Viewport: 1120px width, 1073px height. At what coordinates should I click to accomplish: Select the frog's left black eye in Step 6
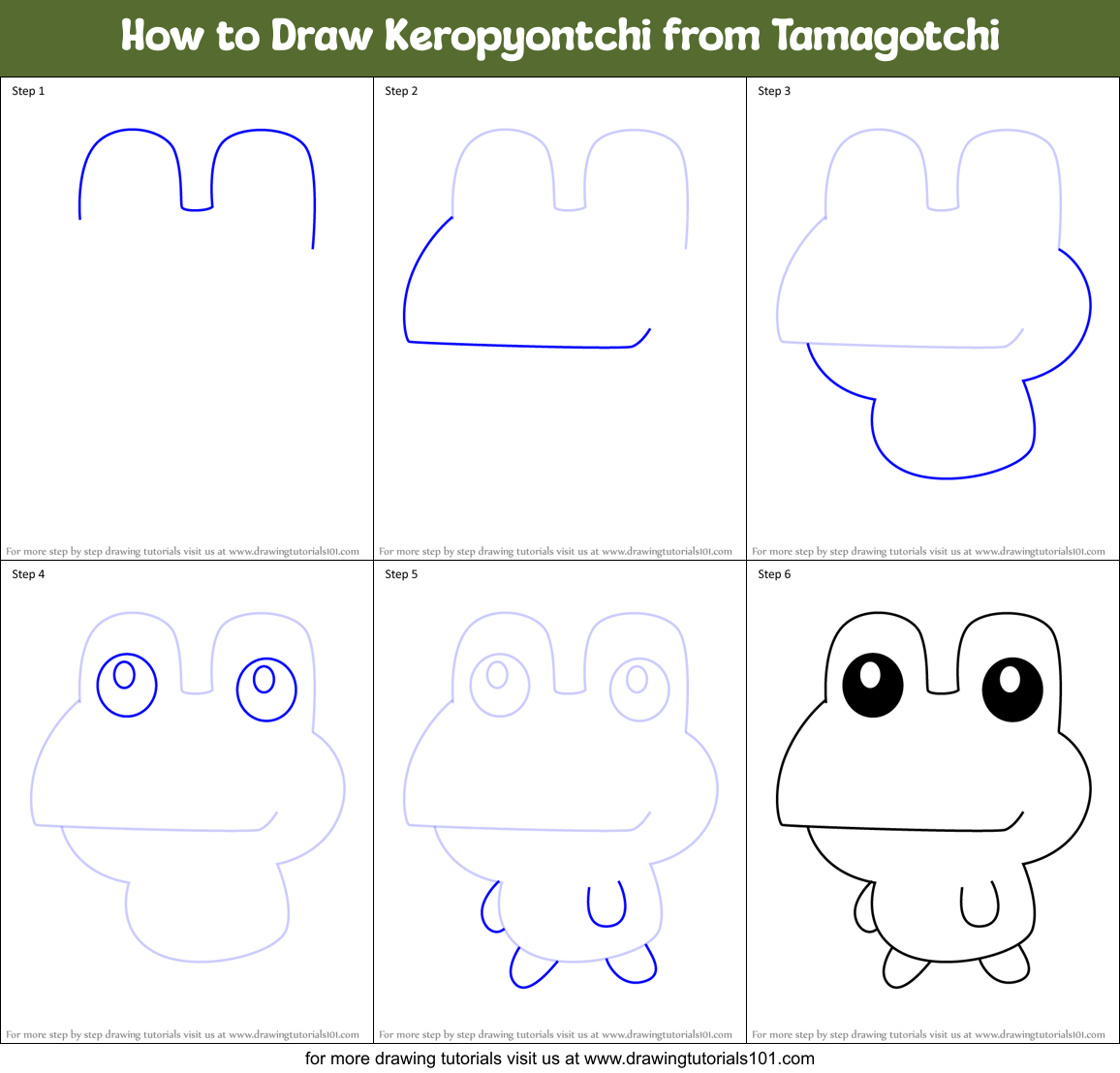[x=875, y=686]
